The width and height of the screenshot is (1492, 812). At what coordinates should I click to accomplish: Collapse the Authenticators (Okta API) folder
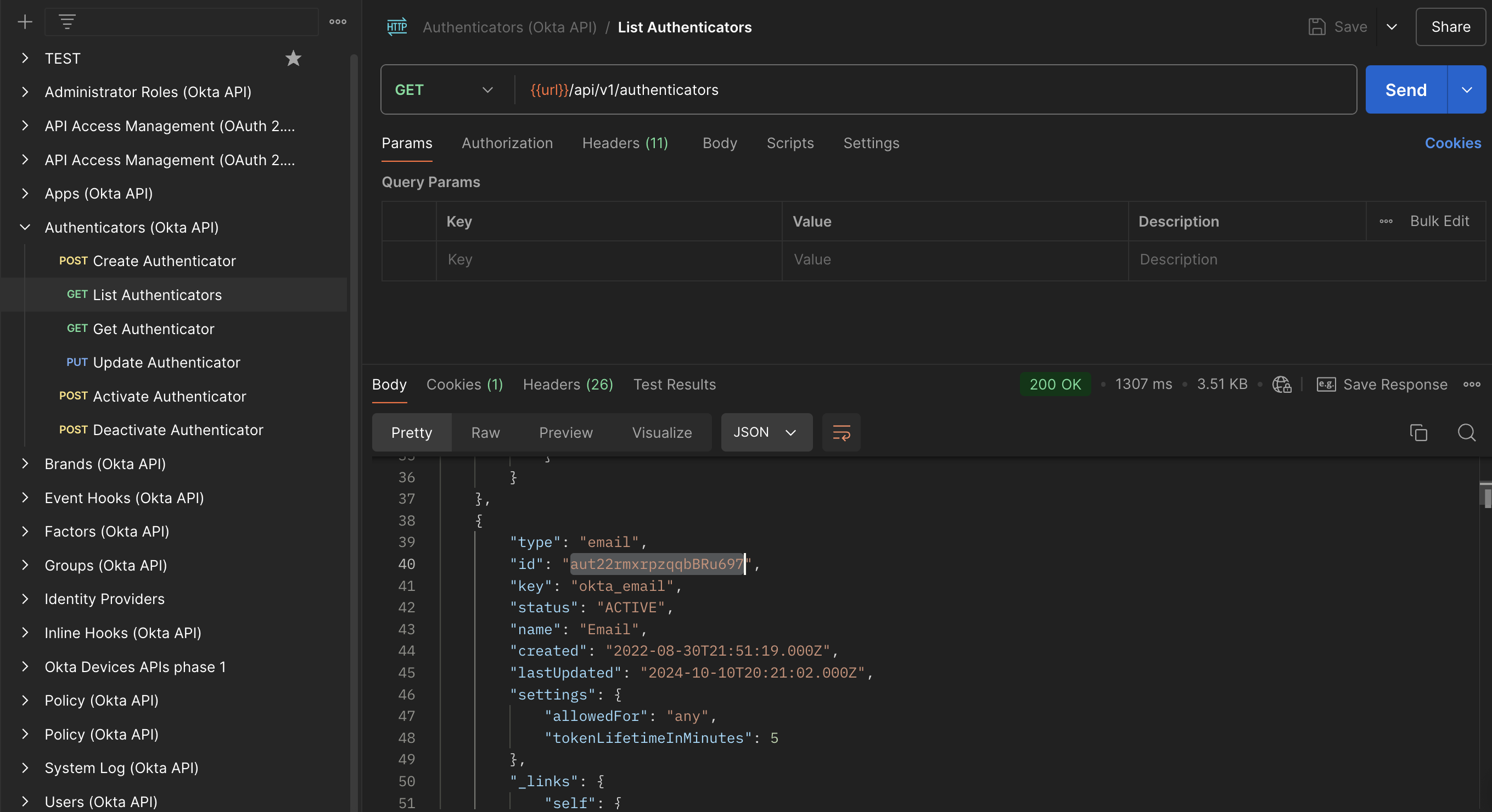click(x=24, y=227)
